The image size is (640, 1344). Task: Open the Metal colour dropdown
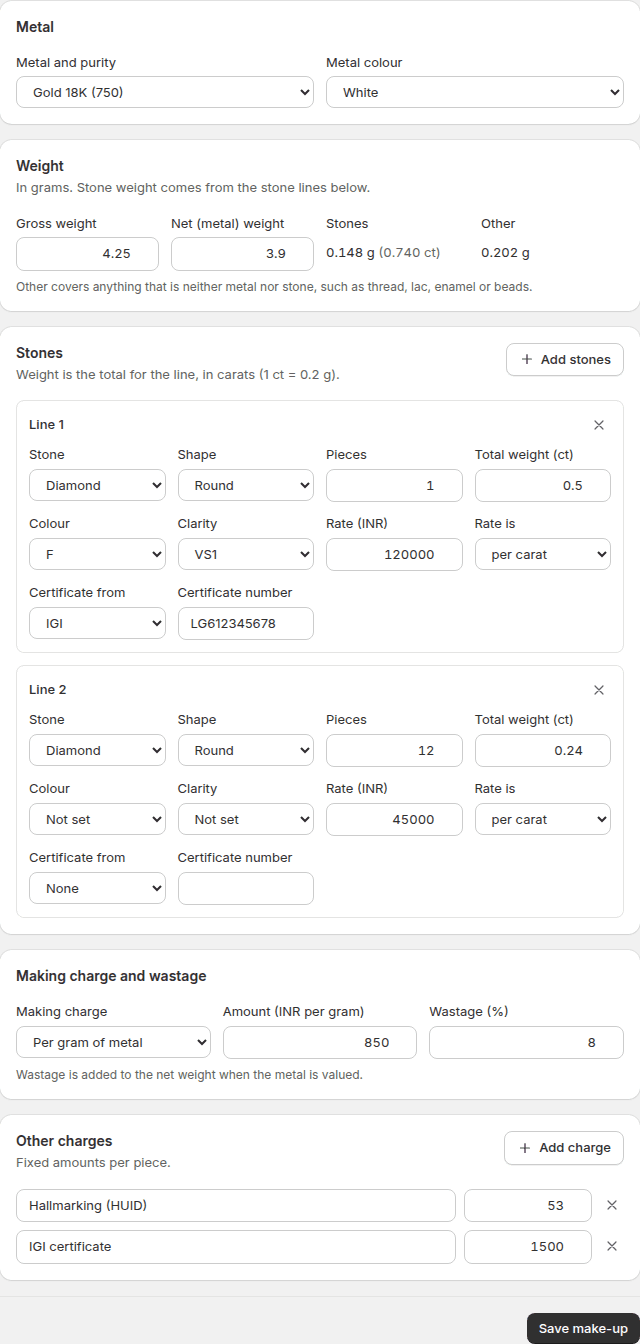[x=475, y=92]
